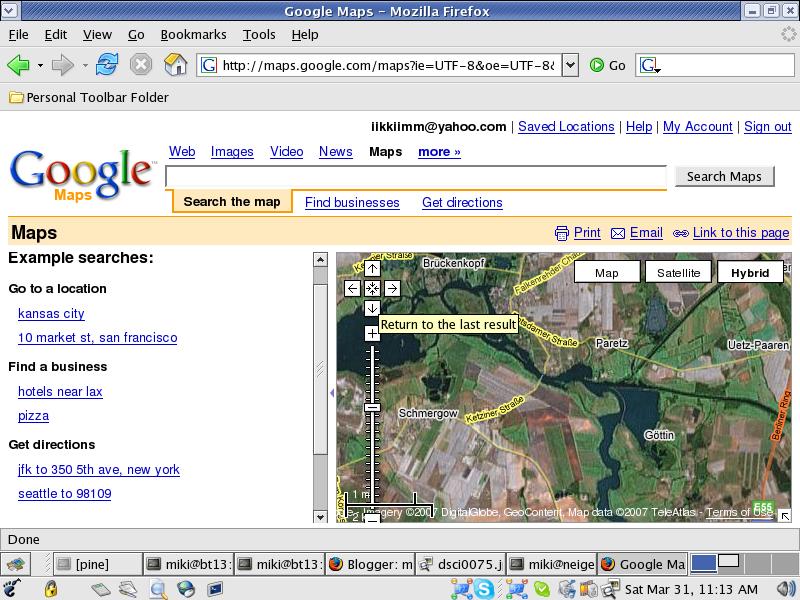This screenshot has width=800, height=600.
Task: Open the URL bar history dropdown
Action: [570, 65]
